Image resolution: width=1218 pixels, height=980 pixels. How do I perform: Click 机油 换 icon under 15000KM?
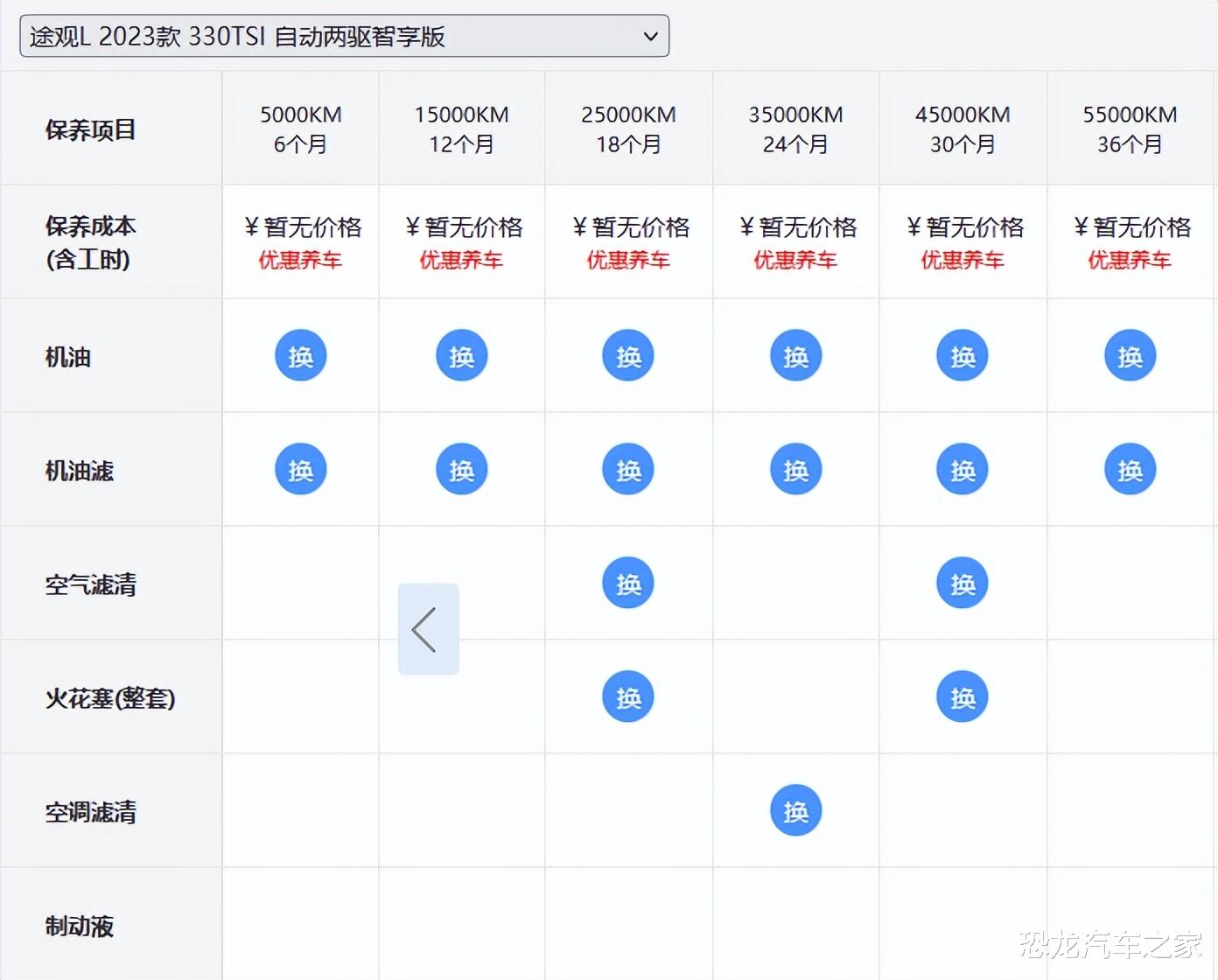462,356
